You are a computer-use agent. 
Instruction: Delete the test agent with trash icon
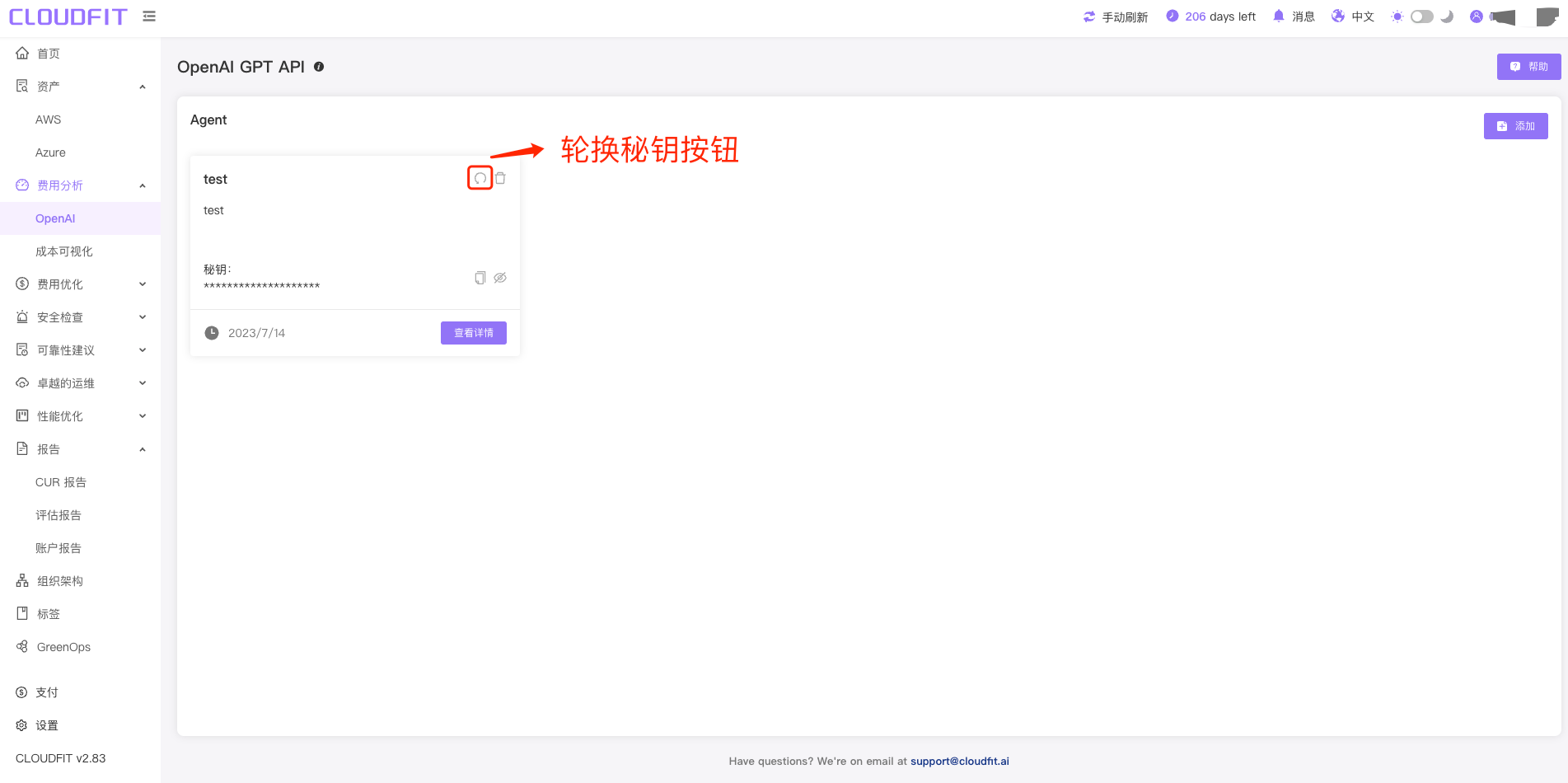point(500,178)
